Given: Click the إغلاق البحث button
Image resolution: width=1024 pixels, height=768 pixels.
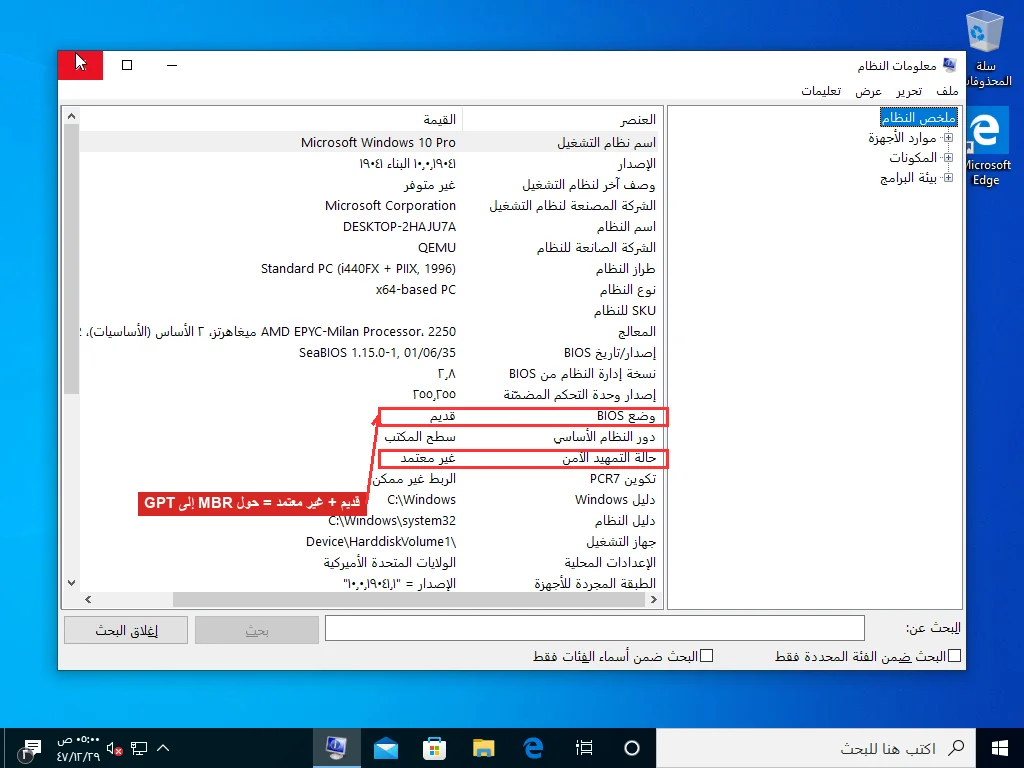Looking at the screenshot, I should click(x=126, y=630).
